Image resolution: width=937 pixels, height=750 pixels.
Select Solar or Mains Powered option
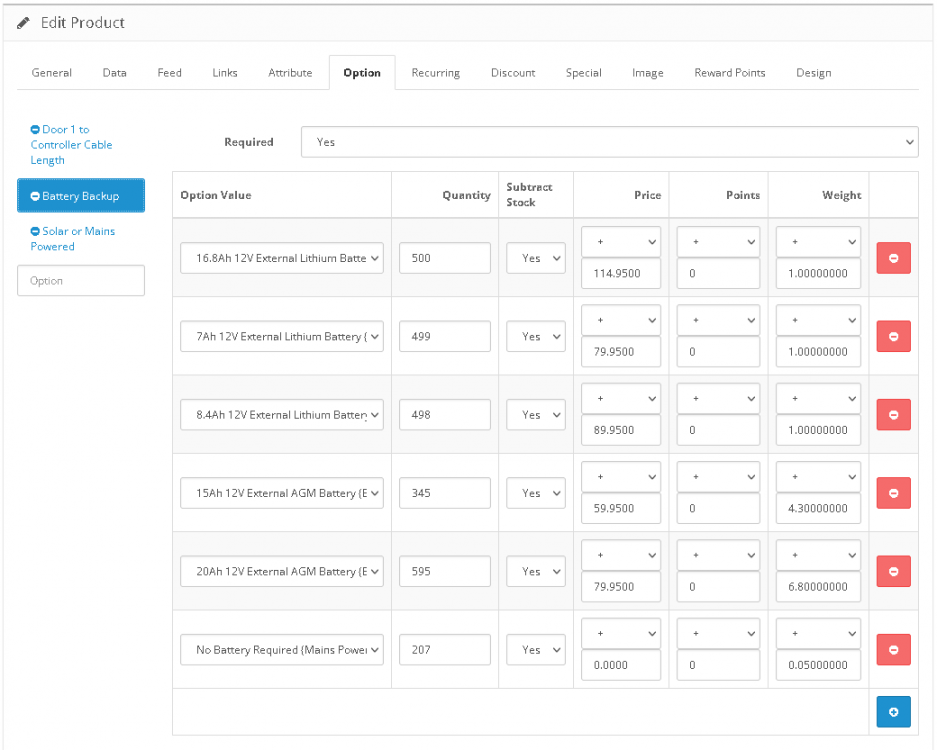click(72, 238)
